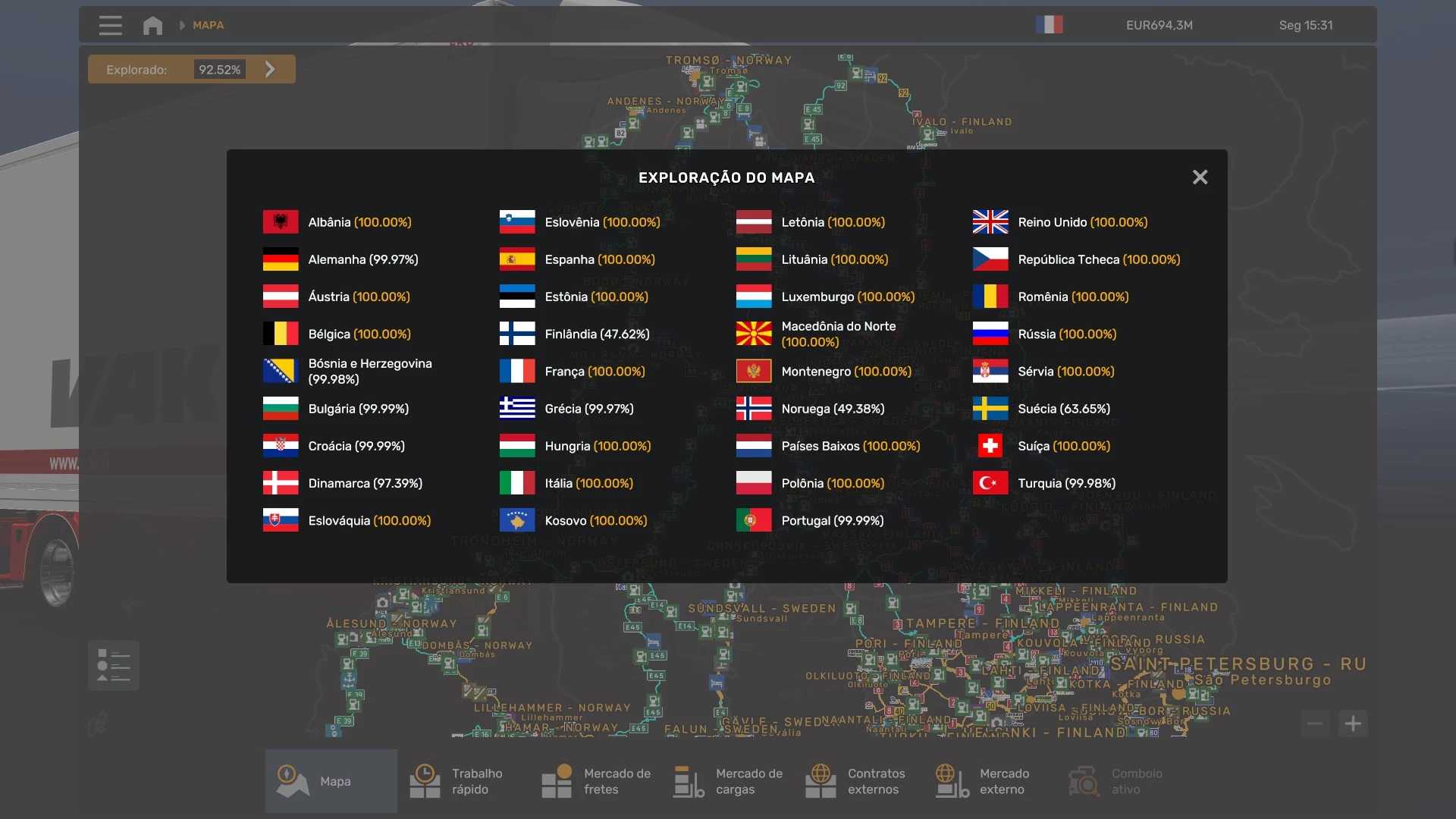This screenshot has width=1456, height=819.
Task: Click the Explorado 92.52% button
Action: click(x=191, y=70)
